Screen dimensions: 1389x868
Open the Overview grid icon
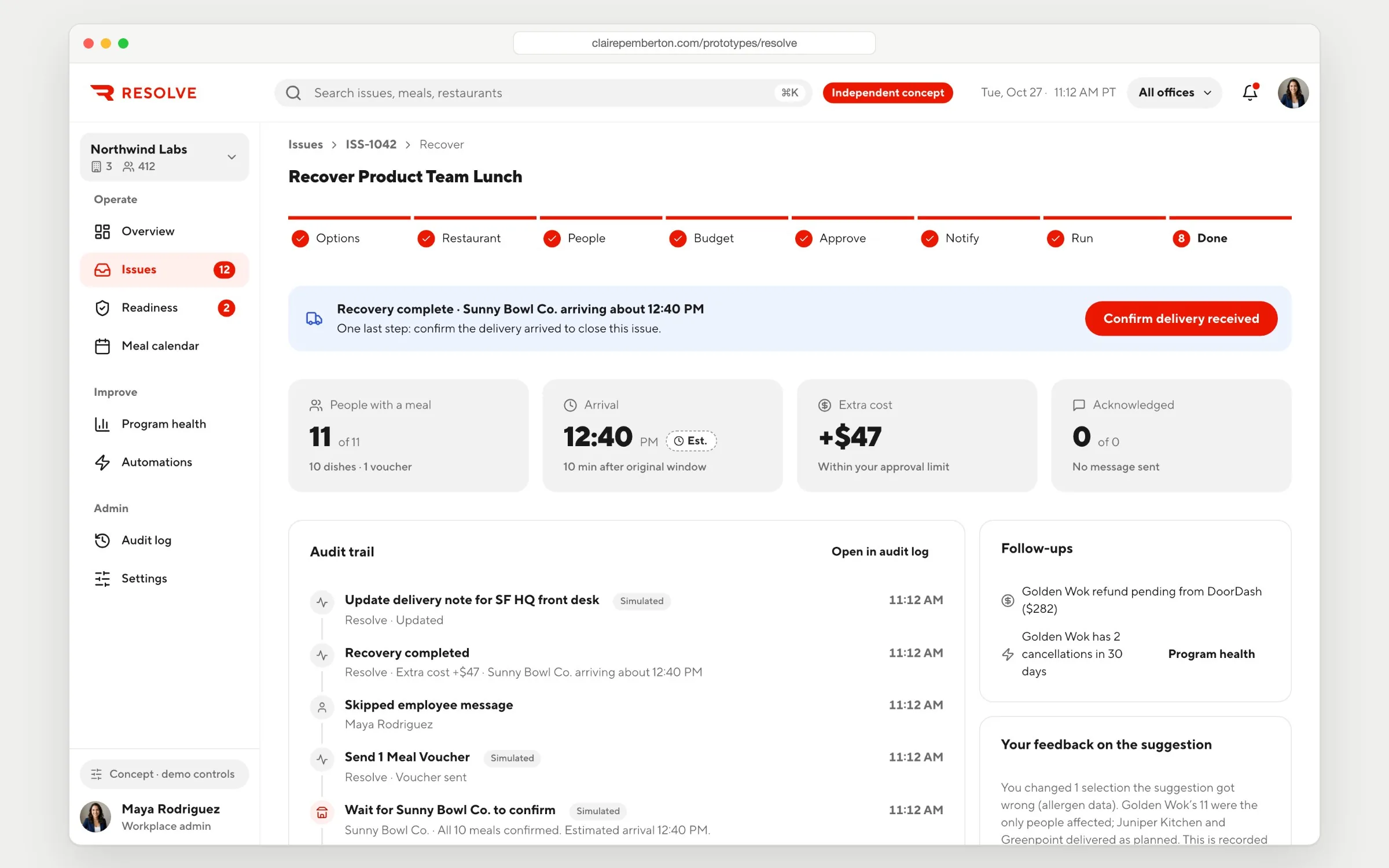coord(102,231)
